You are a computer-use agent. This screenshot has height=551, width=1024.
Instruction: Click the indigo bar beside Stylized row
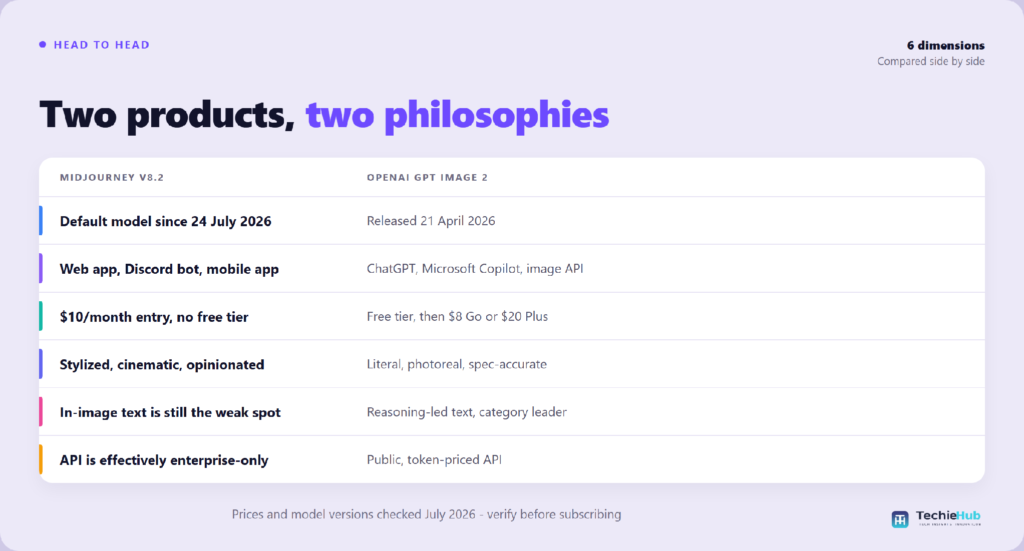pyautogui.click(x=41, y=364)
